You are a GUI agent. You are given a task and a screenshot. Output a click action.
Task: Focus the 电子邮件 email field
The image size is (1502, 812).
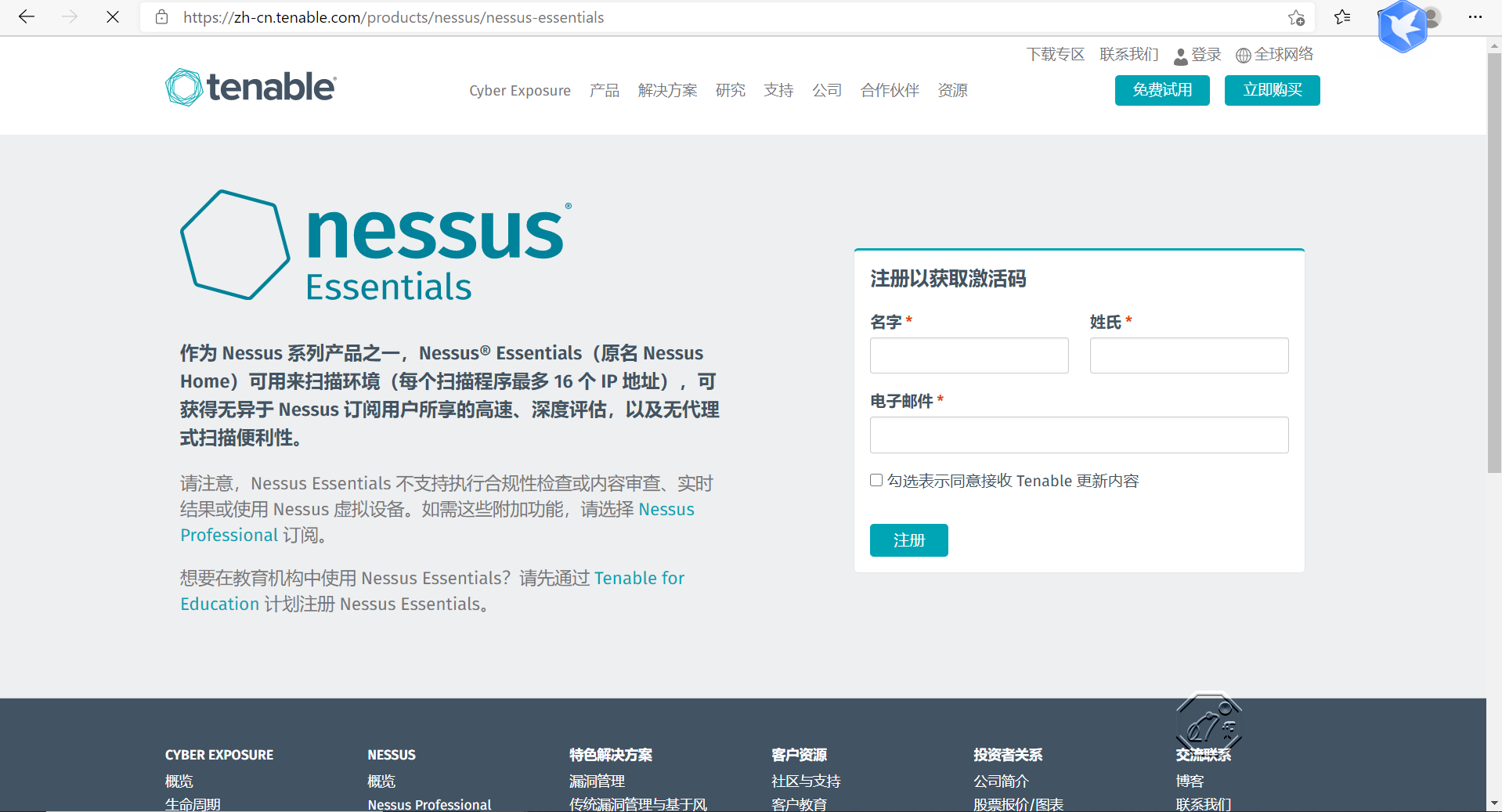[x=1079, y=435]
